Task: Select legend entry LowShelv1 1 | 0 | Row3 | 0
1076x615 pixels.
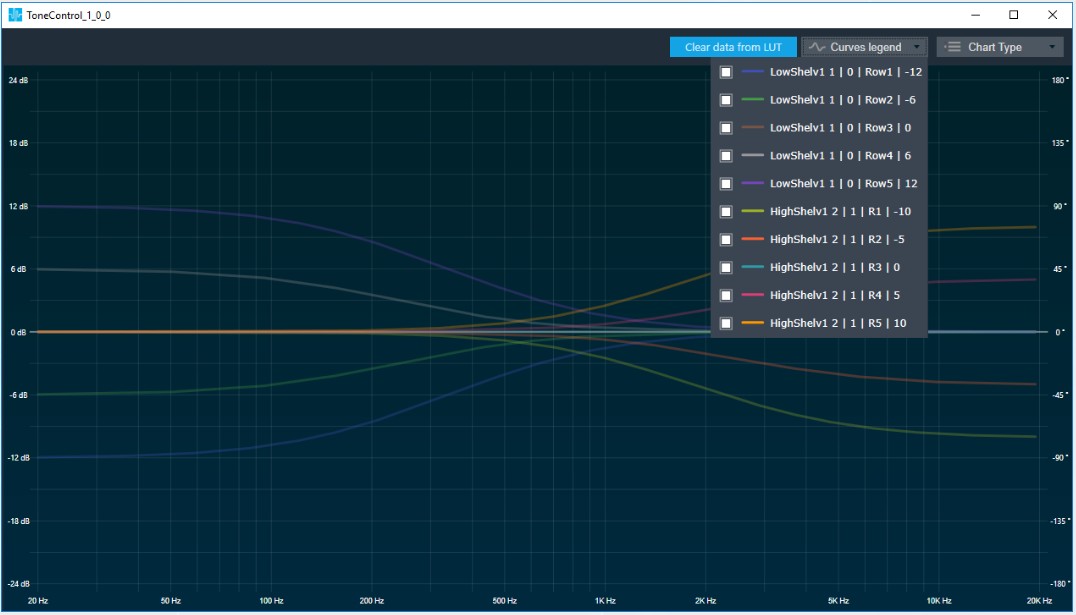Action: (x=841, y=128)
